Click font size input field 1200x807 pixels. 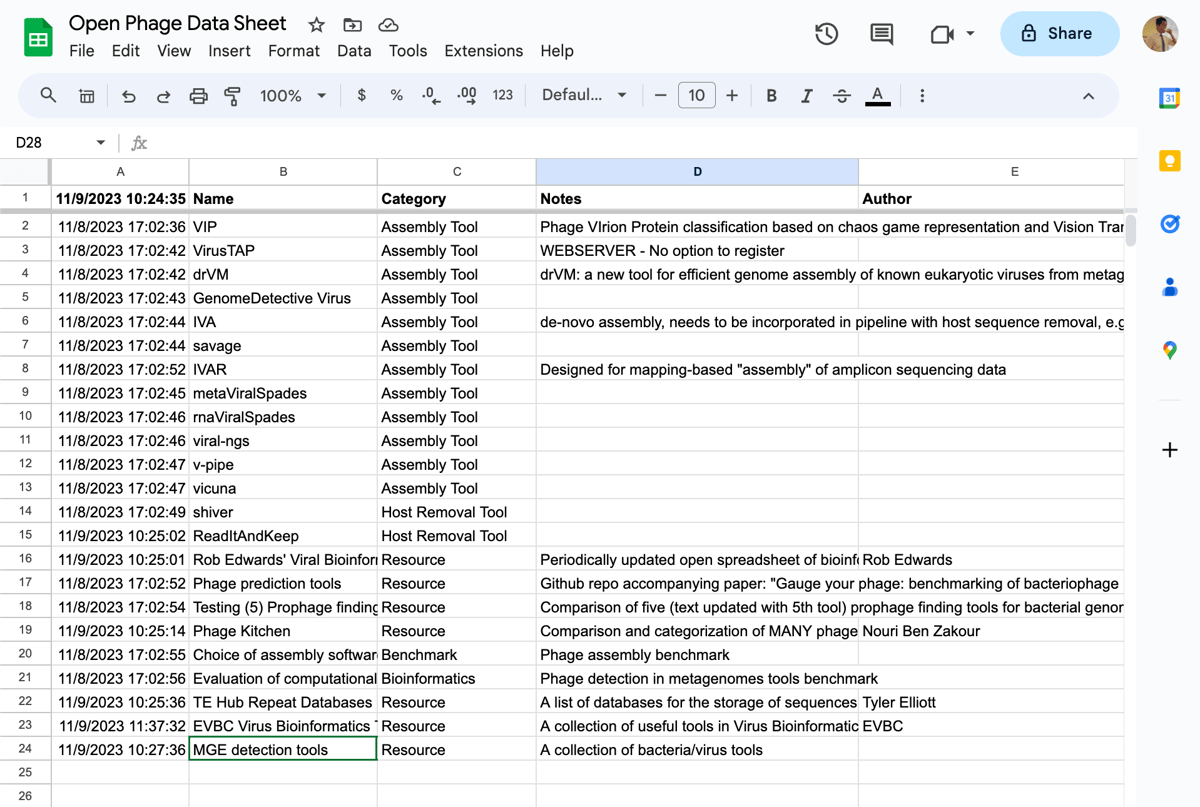(696, 95)
